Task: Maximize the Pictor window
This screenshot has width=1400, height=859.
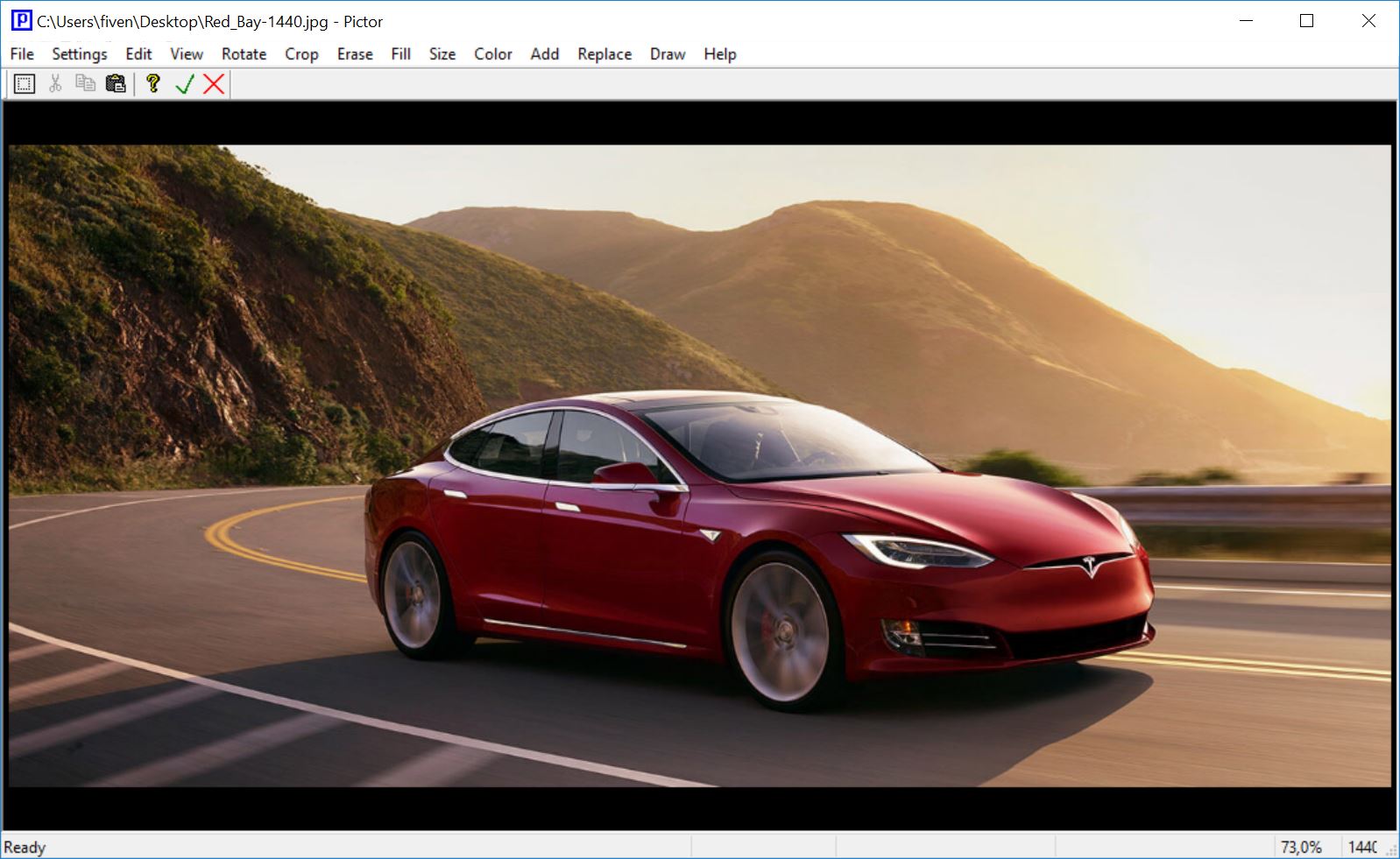Action: (x=1306, y=21)
